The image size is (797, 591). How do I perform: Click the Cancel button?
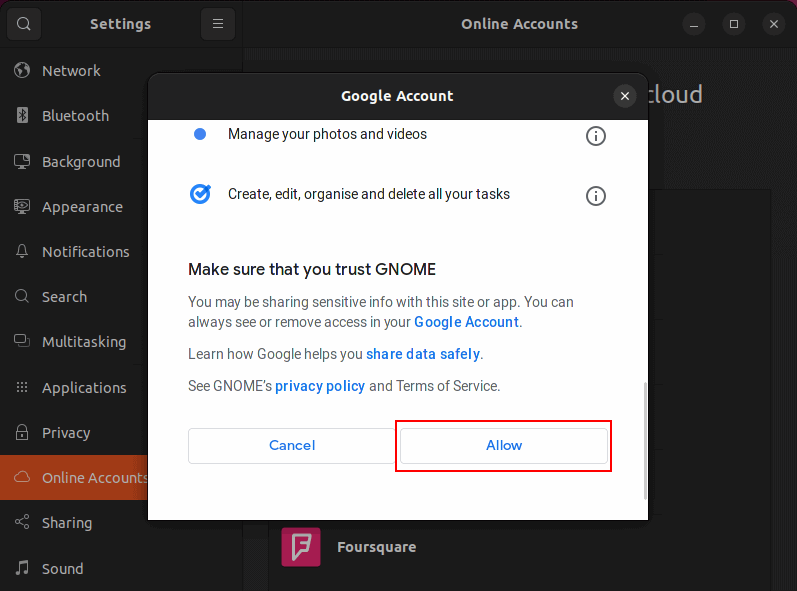tap(292, 446)
